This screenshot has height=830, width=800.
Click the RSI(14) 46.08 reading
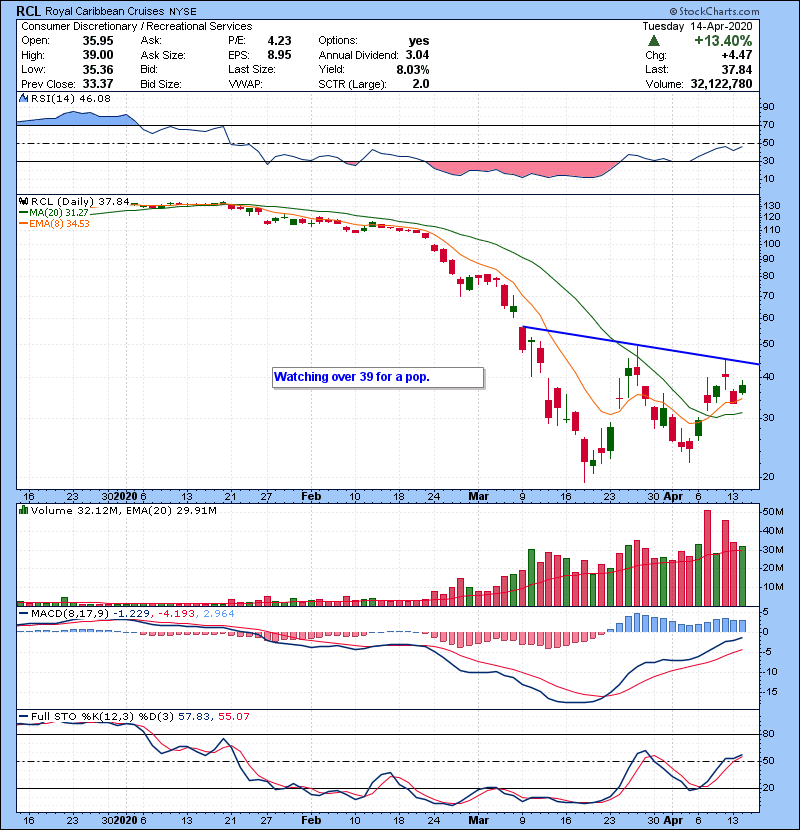(x=71, y=98)
